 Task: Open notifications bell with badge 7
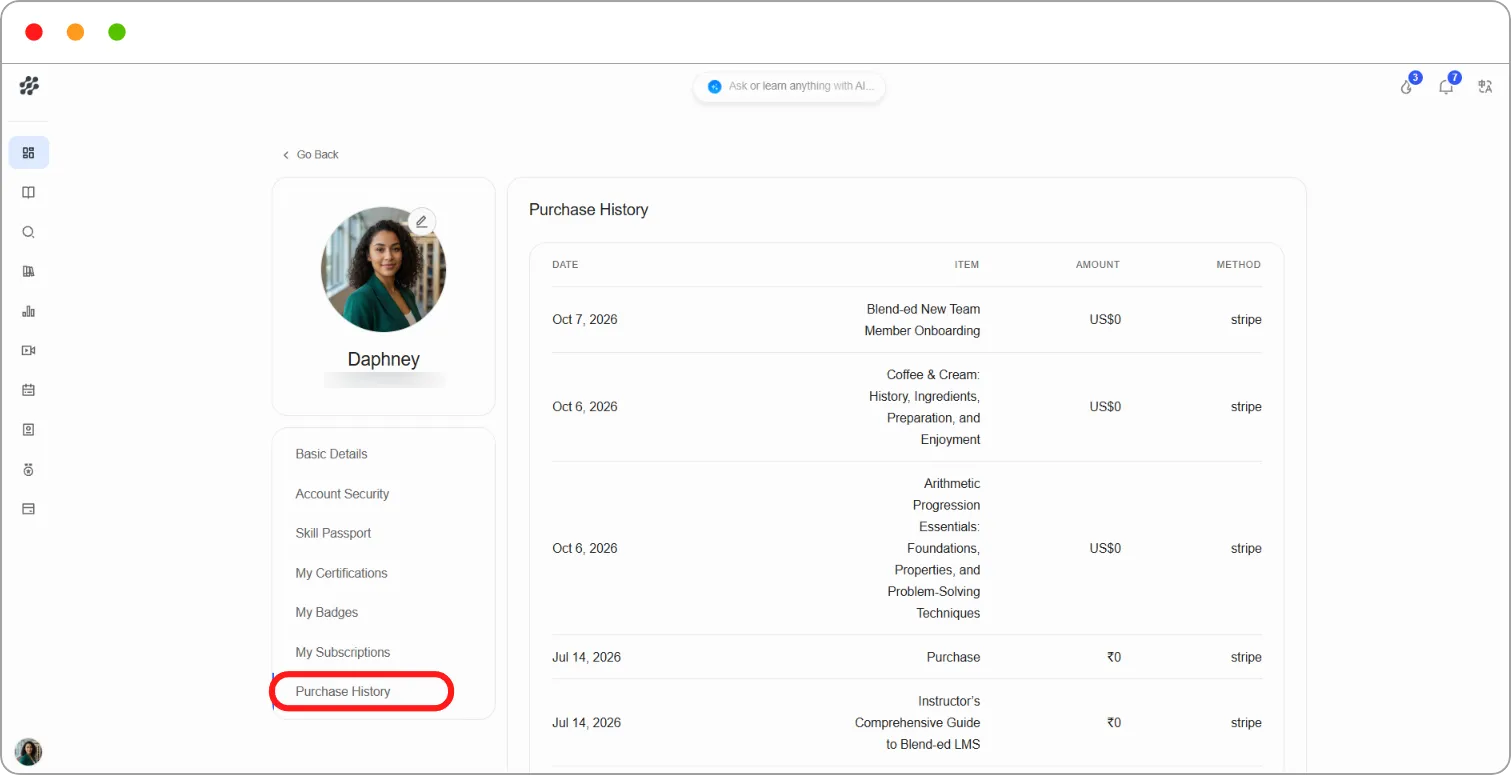1446,86
